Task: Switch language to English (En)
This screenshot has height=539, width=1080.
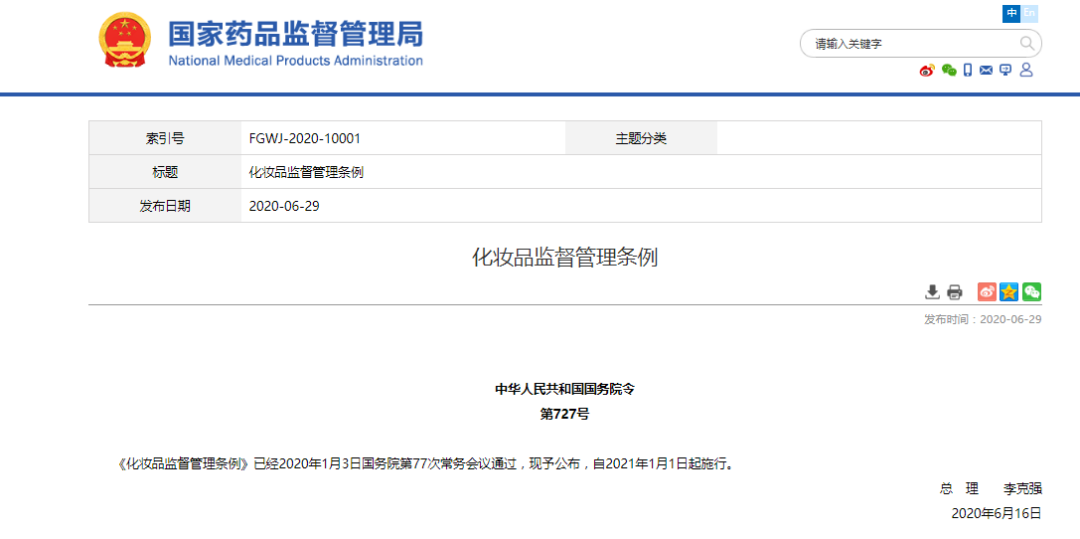Action: (x=1029, y=14)
